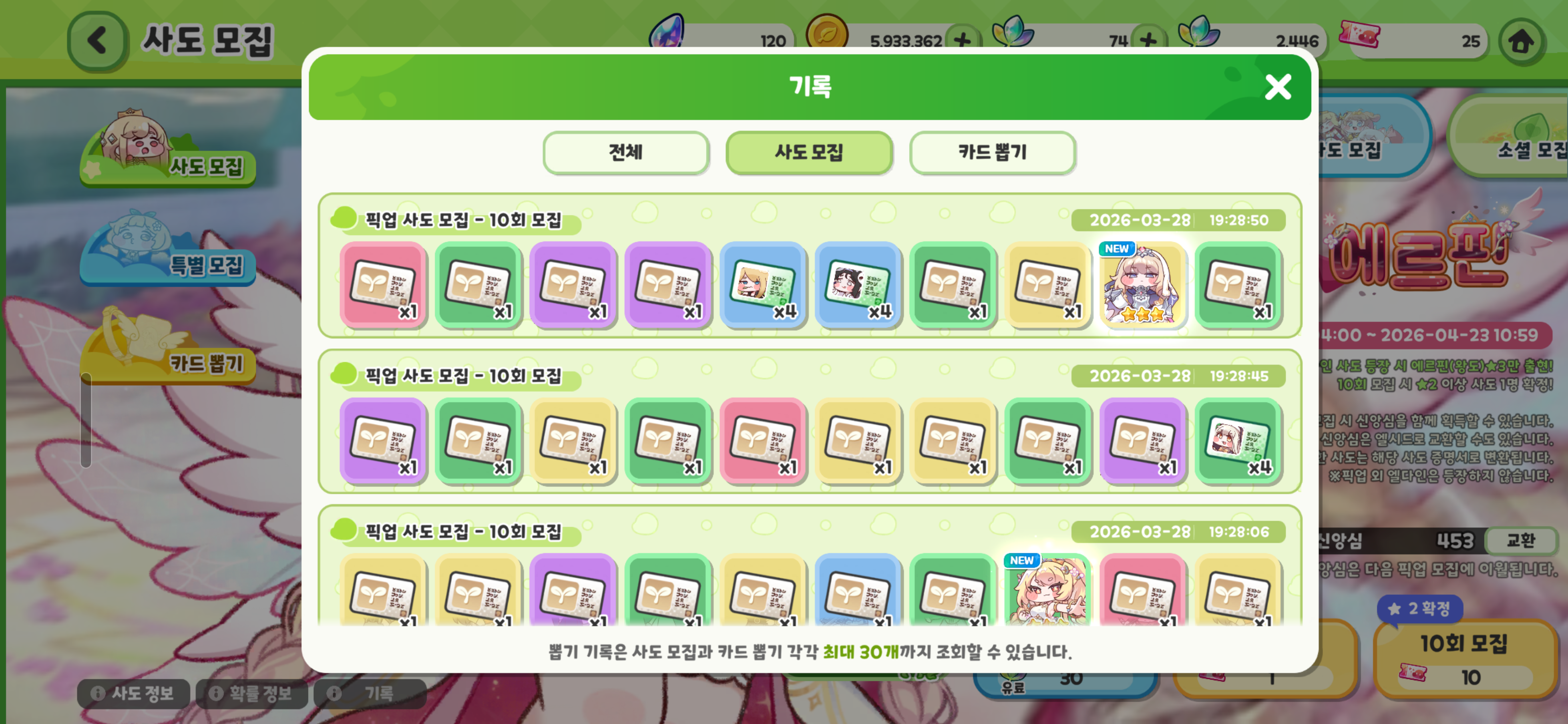Select the 사도 모집 record tab
Screen dimensions: 1568x724
(x=809, y=152)
